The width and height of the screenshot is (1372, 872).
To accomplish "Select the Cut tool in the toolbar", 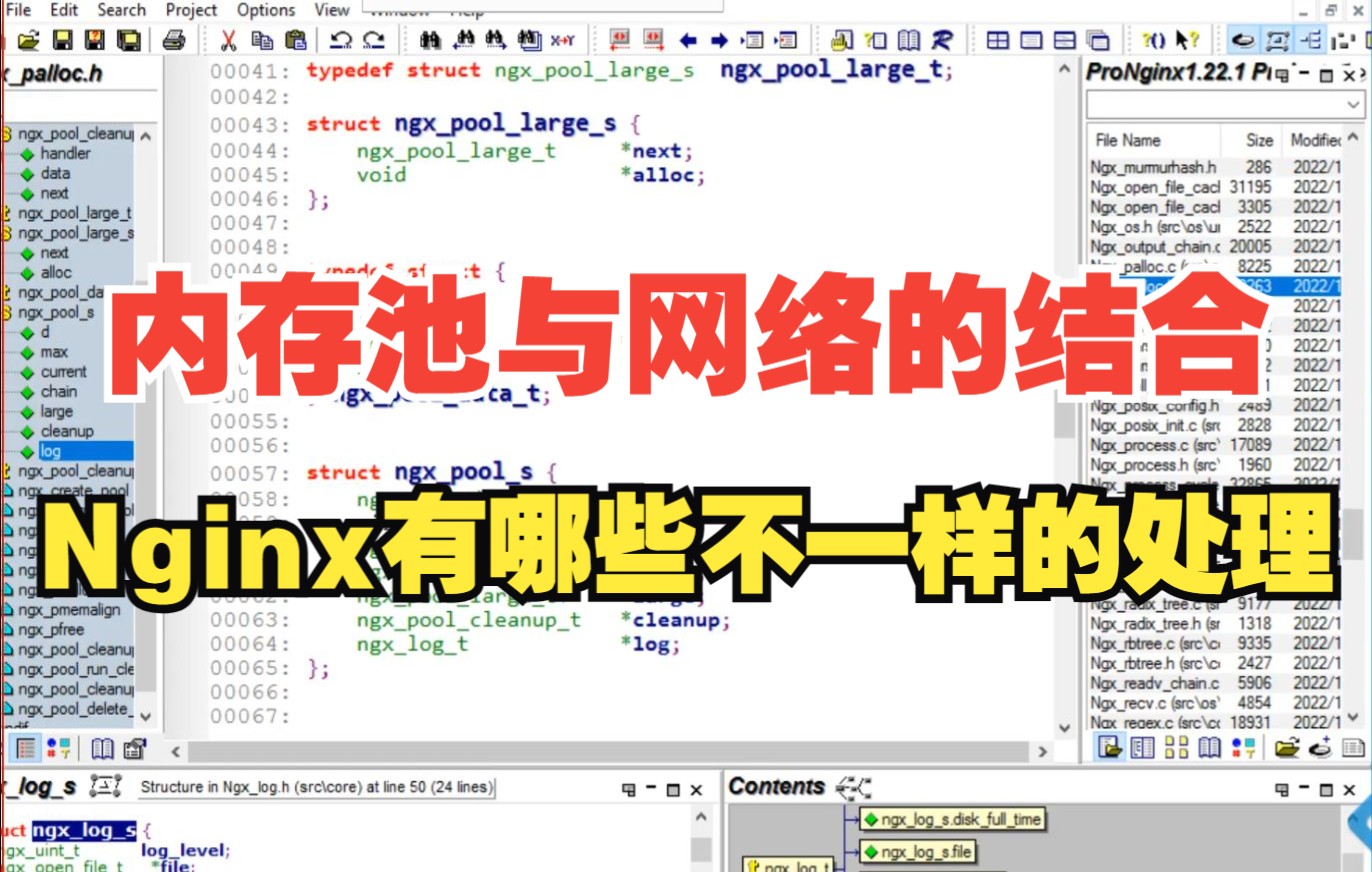I will 229,40.
